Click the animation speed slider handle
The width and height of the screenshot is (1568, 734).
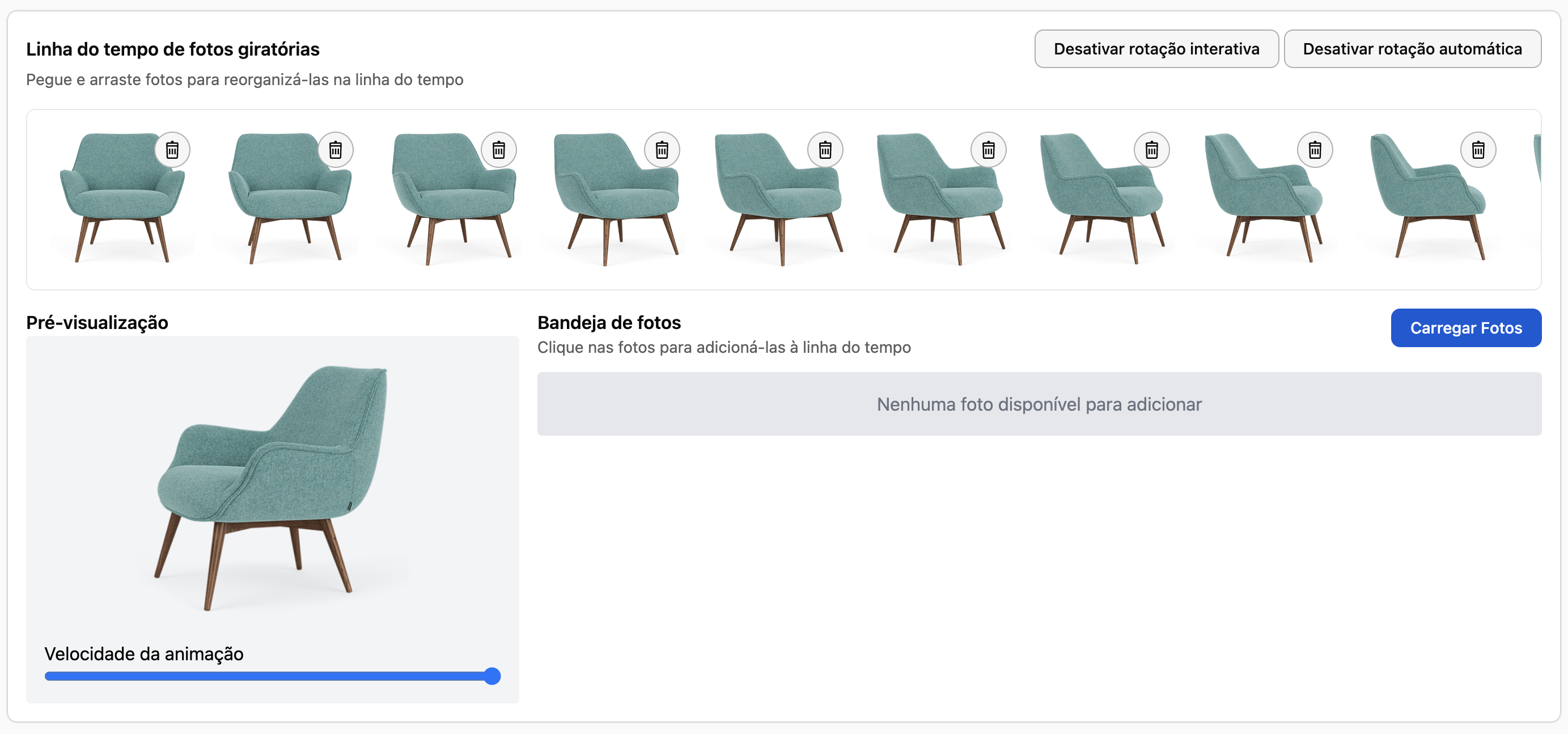492,676
